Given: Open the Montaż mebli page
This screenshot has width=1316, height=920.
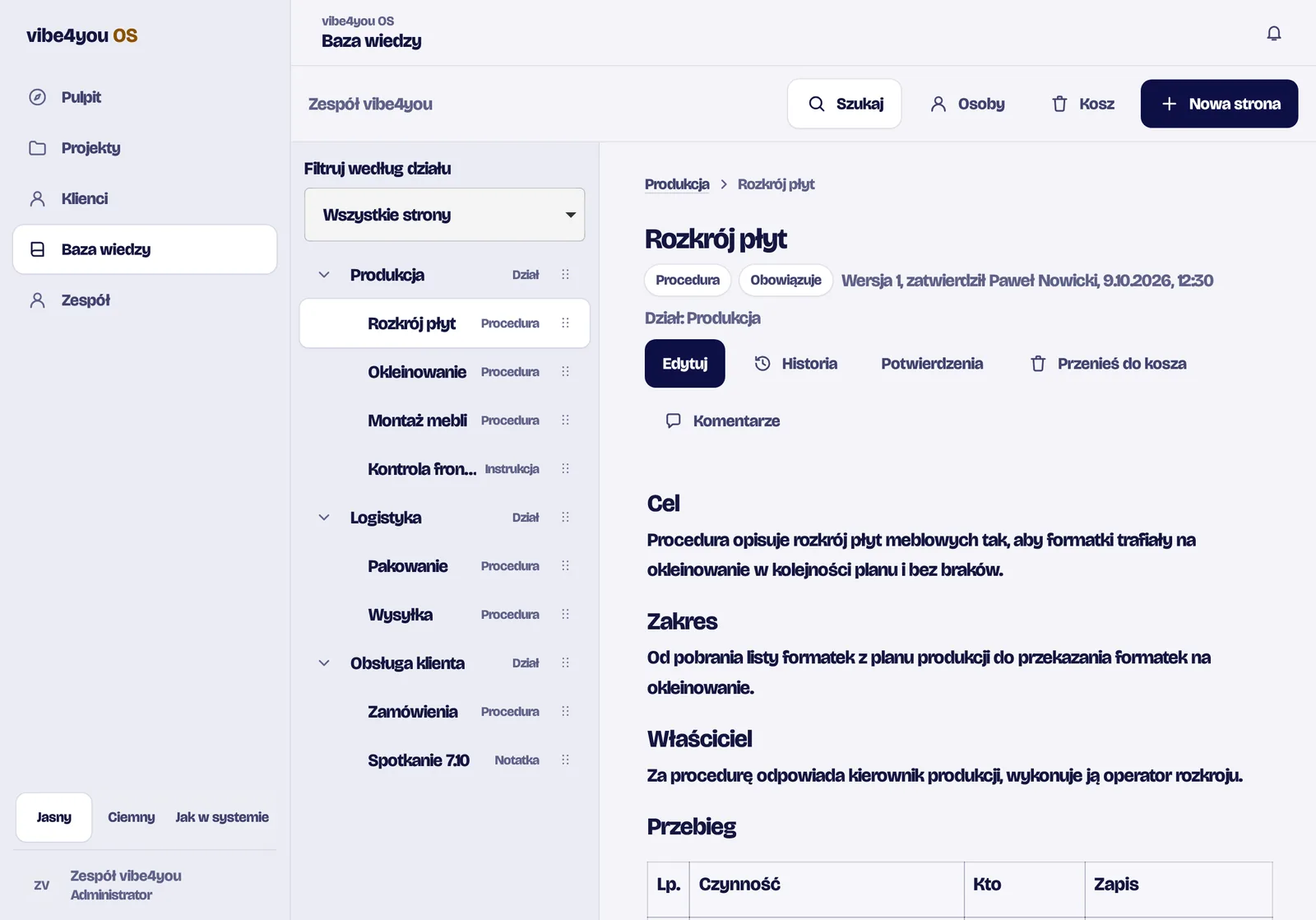Looking at the screenshot, I should click(444, 421).
